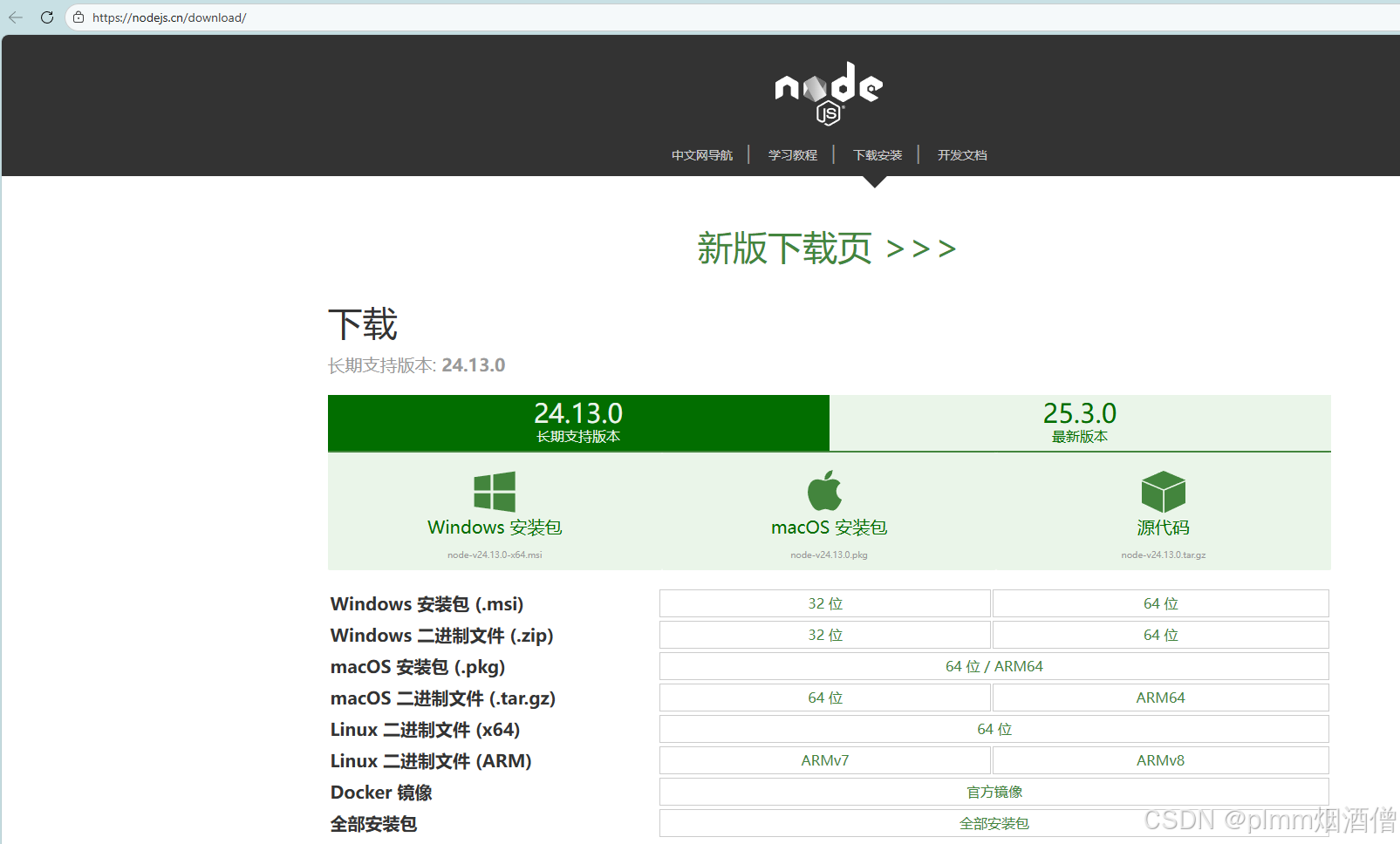The width and height of the screenshot is (1400, 844).
Task: Download macOS .tar.gz ARM64 binary
Action: (x=1161, y=698)
